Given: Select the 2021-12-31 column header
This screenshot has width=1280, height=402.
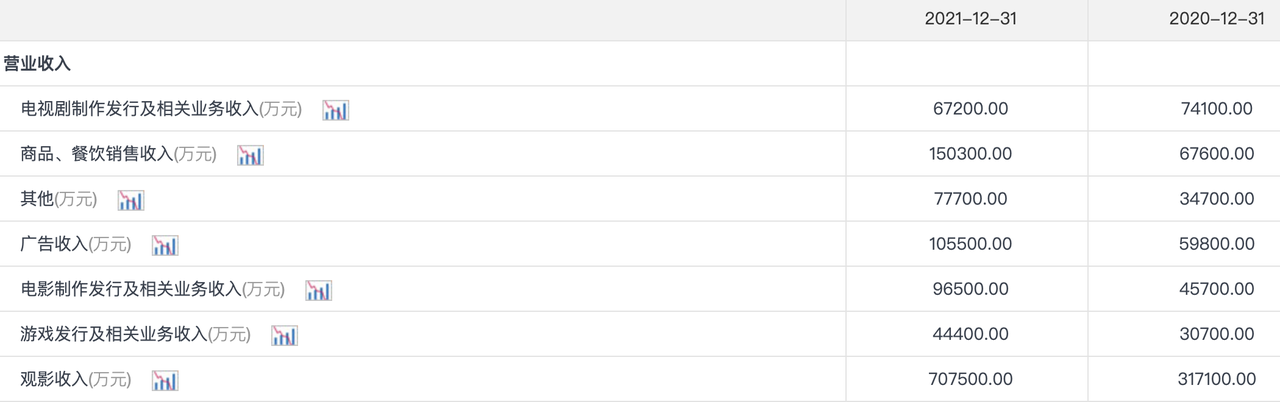Looking at the screenshot, I should coord(970,18).
